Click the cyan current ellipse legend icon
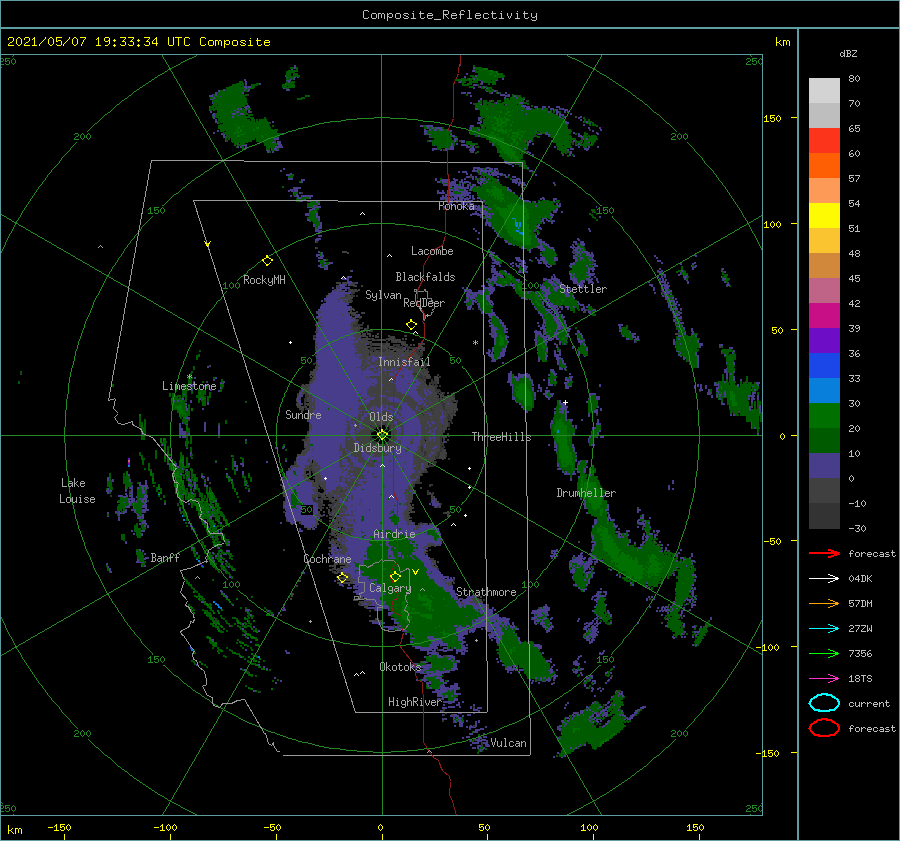This screenshot has width=900, height=841. point(824,703)
